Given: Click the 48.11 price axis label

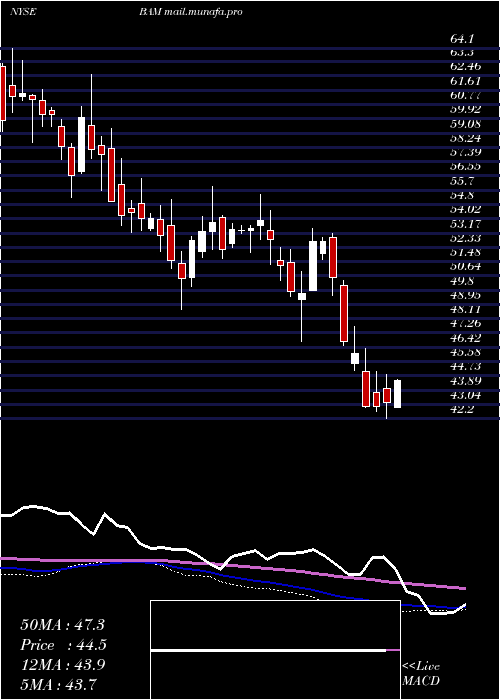Looking at the screenshot, I should pyautogui.click(x=465, y=309).
